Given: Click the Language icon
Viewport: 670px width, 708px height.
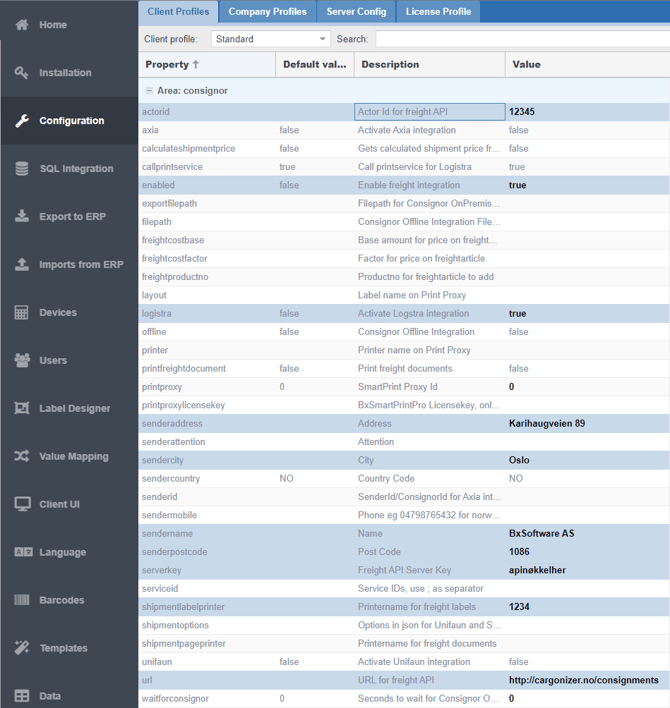Looking at the screenshot, I should (23, 552).
